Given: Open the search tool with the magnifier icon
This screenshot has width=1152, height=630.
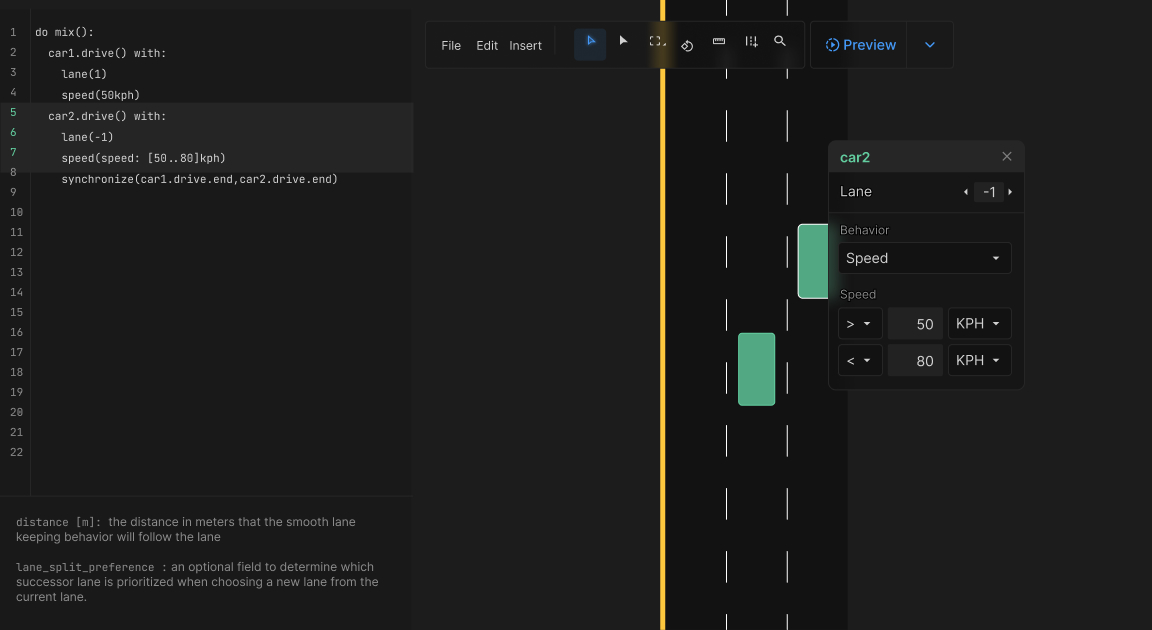Looking at the screenshot, I should tap(780, 42).
